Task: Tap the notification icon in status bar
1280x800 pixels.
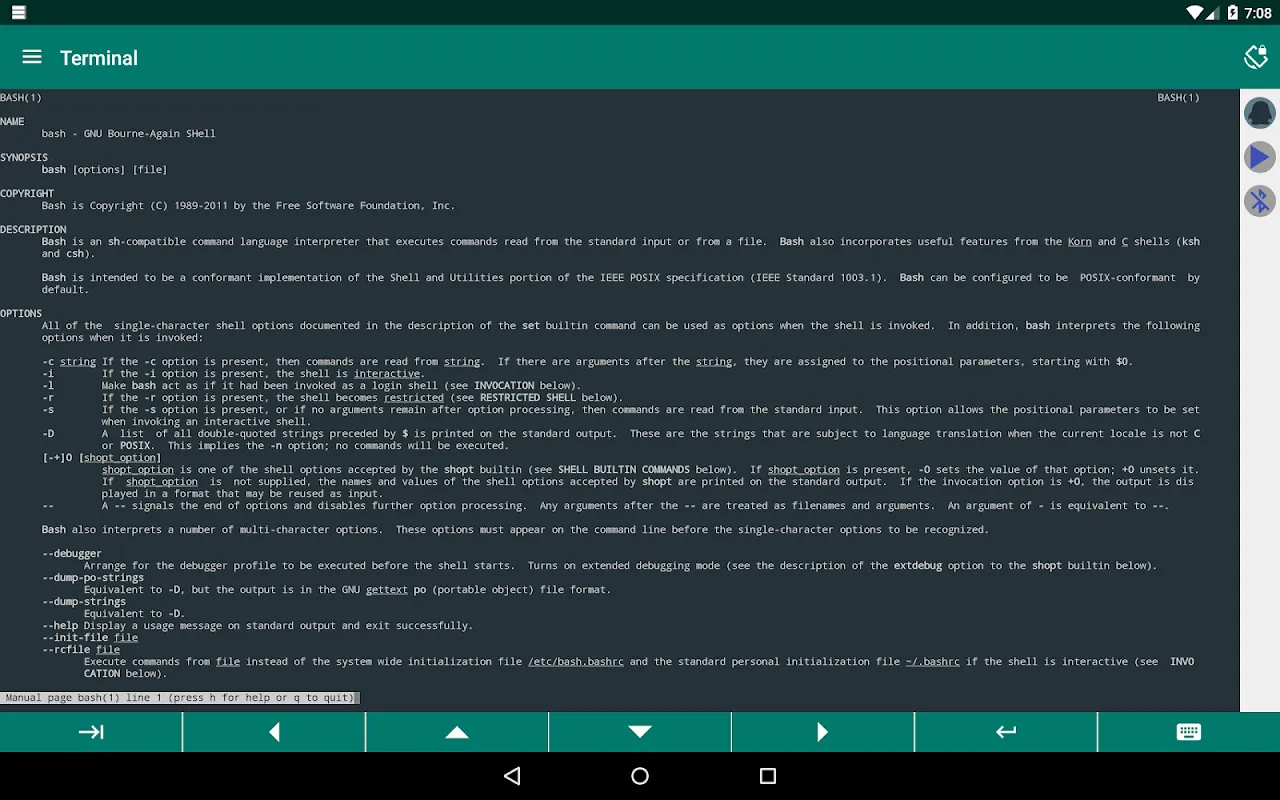Action: [18, 13]
